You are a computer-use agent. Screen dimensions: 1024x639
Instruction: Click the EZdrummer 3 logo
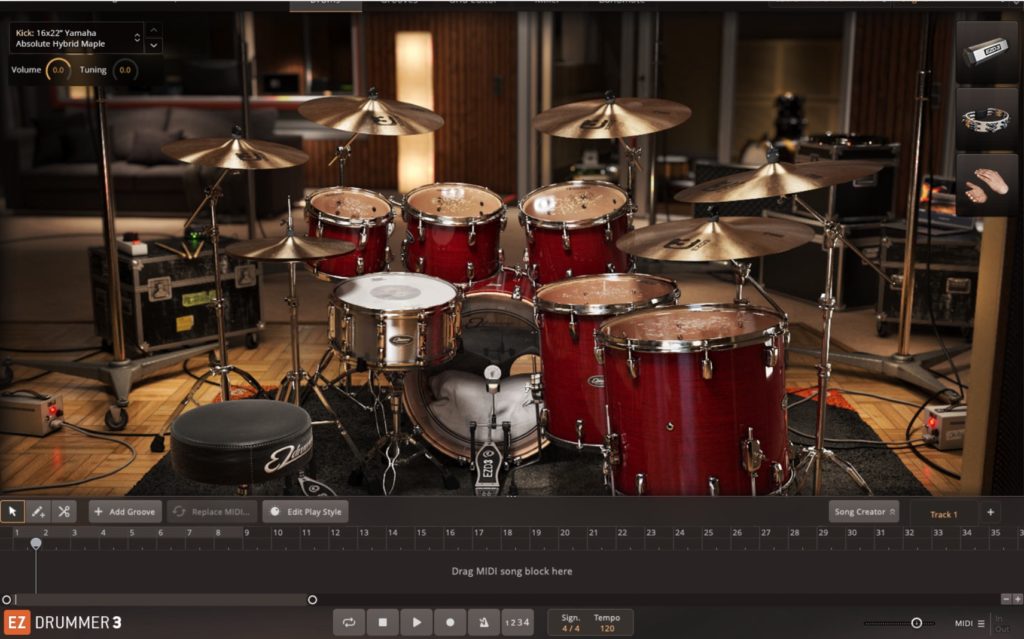[x=63, y=623]
